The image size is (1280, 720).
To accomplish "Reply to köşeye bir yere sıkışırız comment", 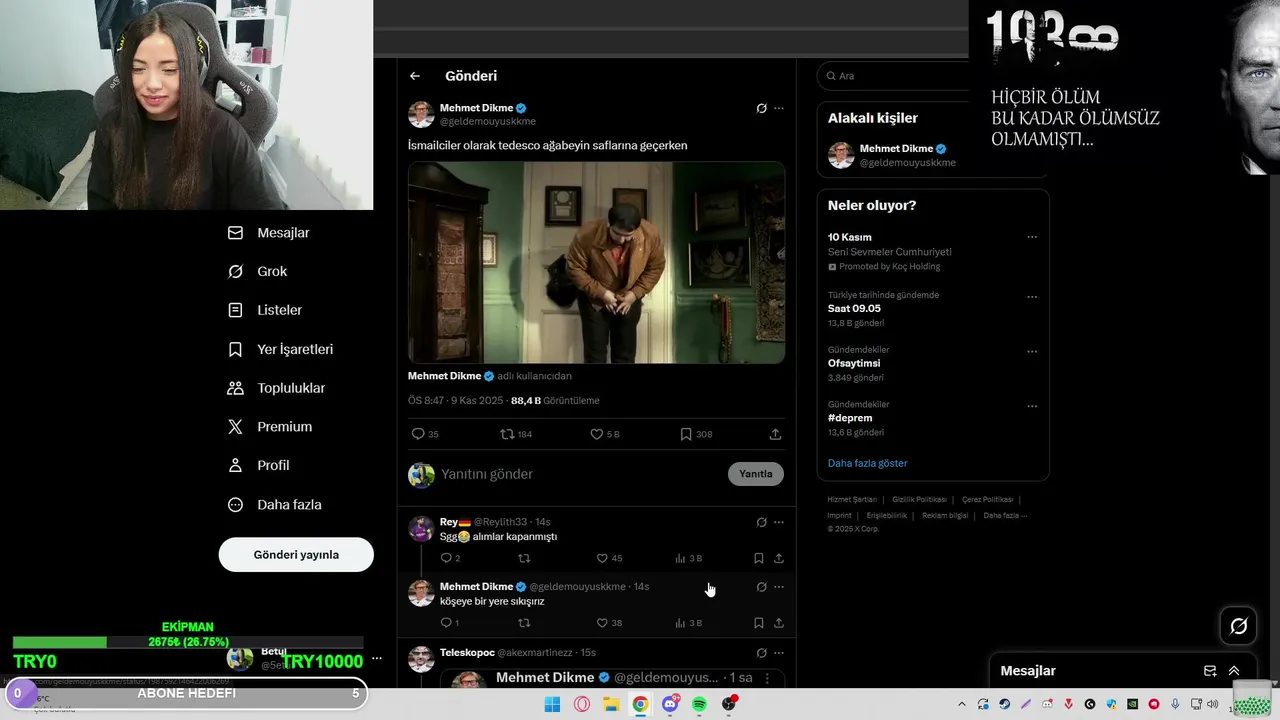I will coord(450,623).
